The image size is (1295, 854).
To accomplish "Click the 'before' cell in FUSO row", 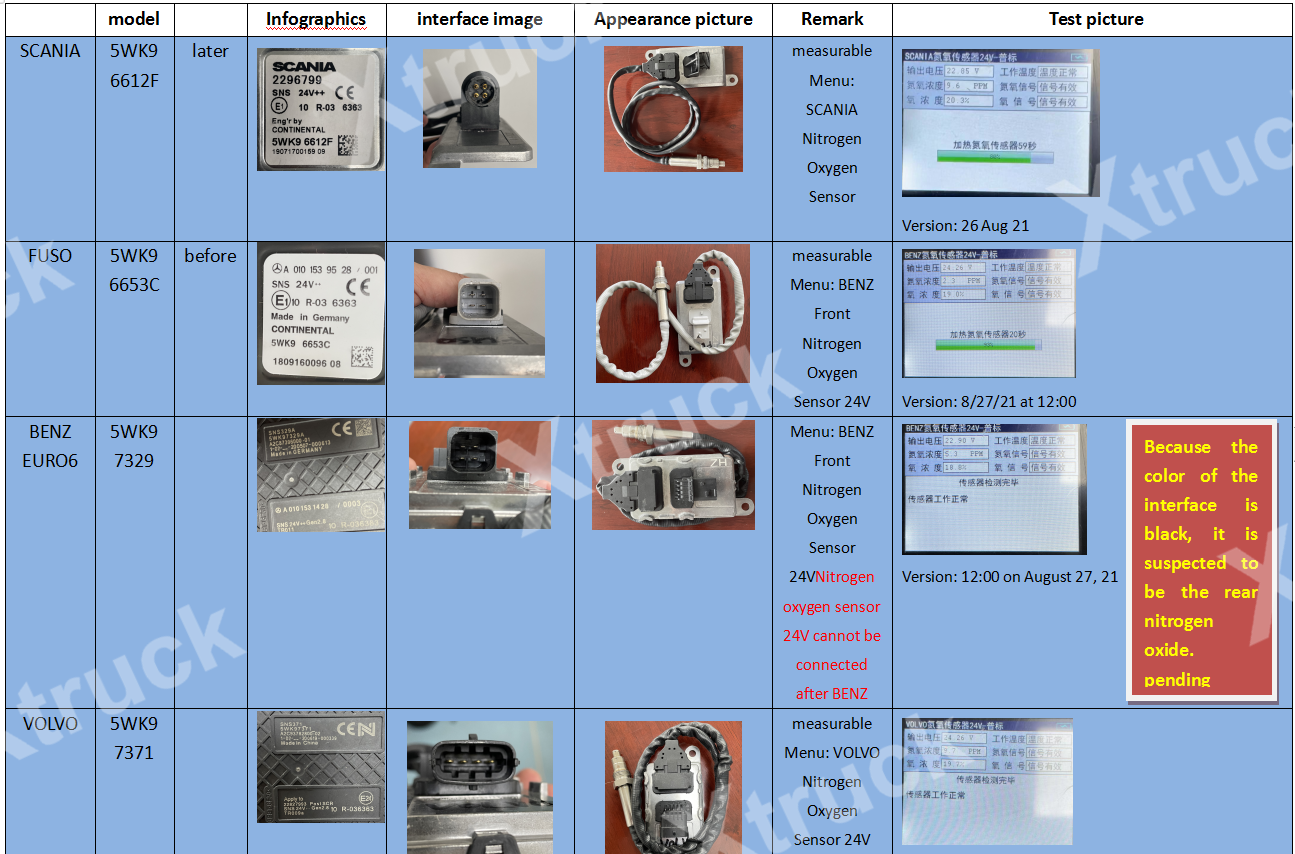I will (x=210, y=256).
